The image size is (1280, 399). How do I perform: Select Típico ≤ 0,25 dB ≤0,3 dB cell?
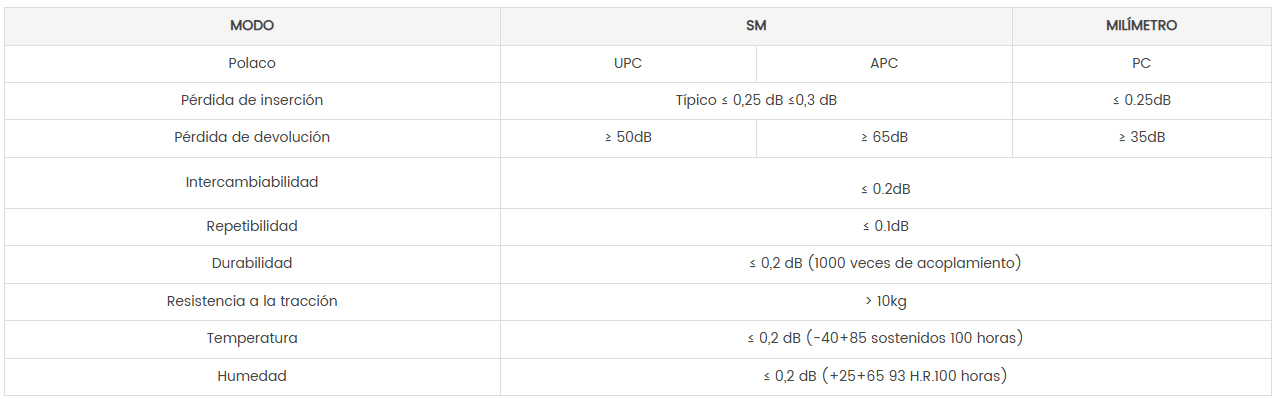[756, 100]
